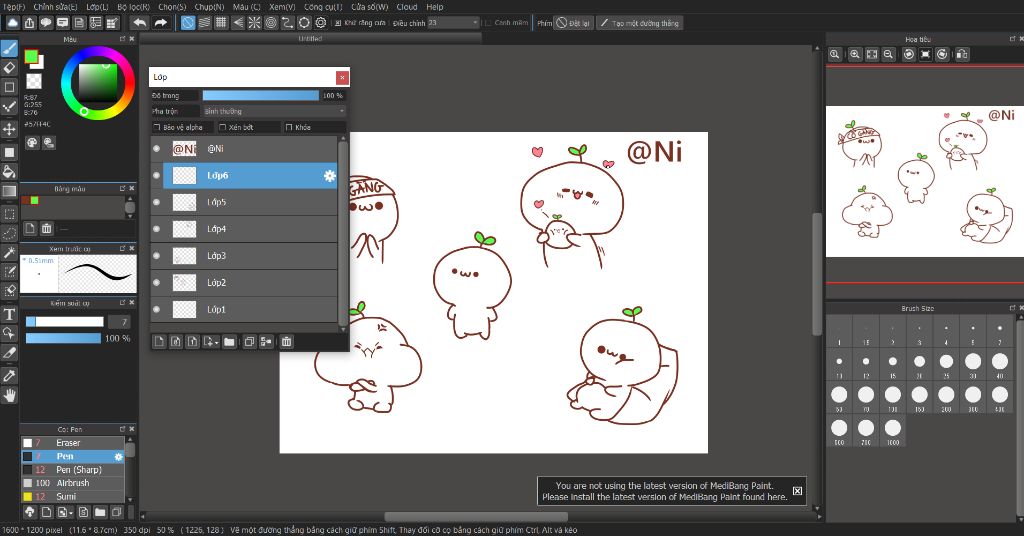Image resolution: width=1024 pixels, height=536 pixels.
Task: Create layer folder in Lớp panel
Action: pos(229,341)
